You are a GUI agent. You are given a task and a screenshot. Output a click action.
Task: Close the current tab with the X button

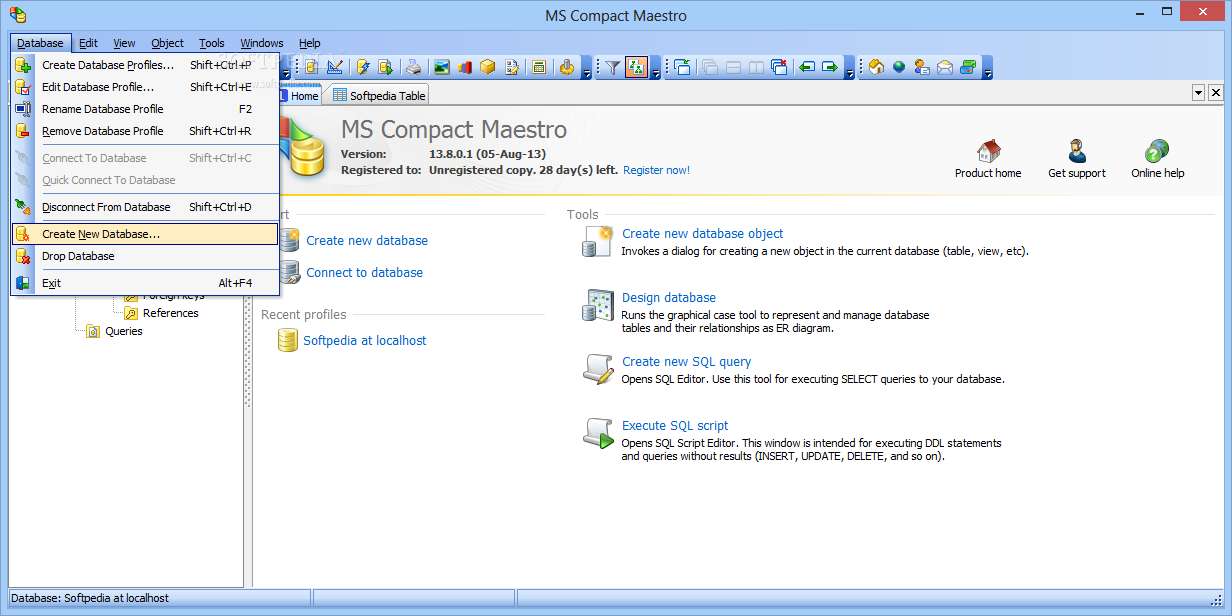pos(1216,93)
